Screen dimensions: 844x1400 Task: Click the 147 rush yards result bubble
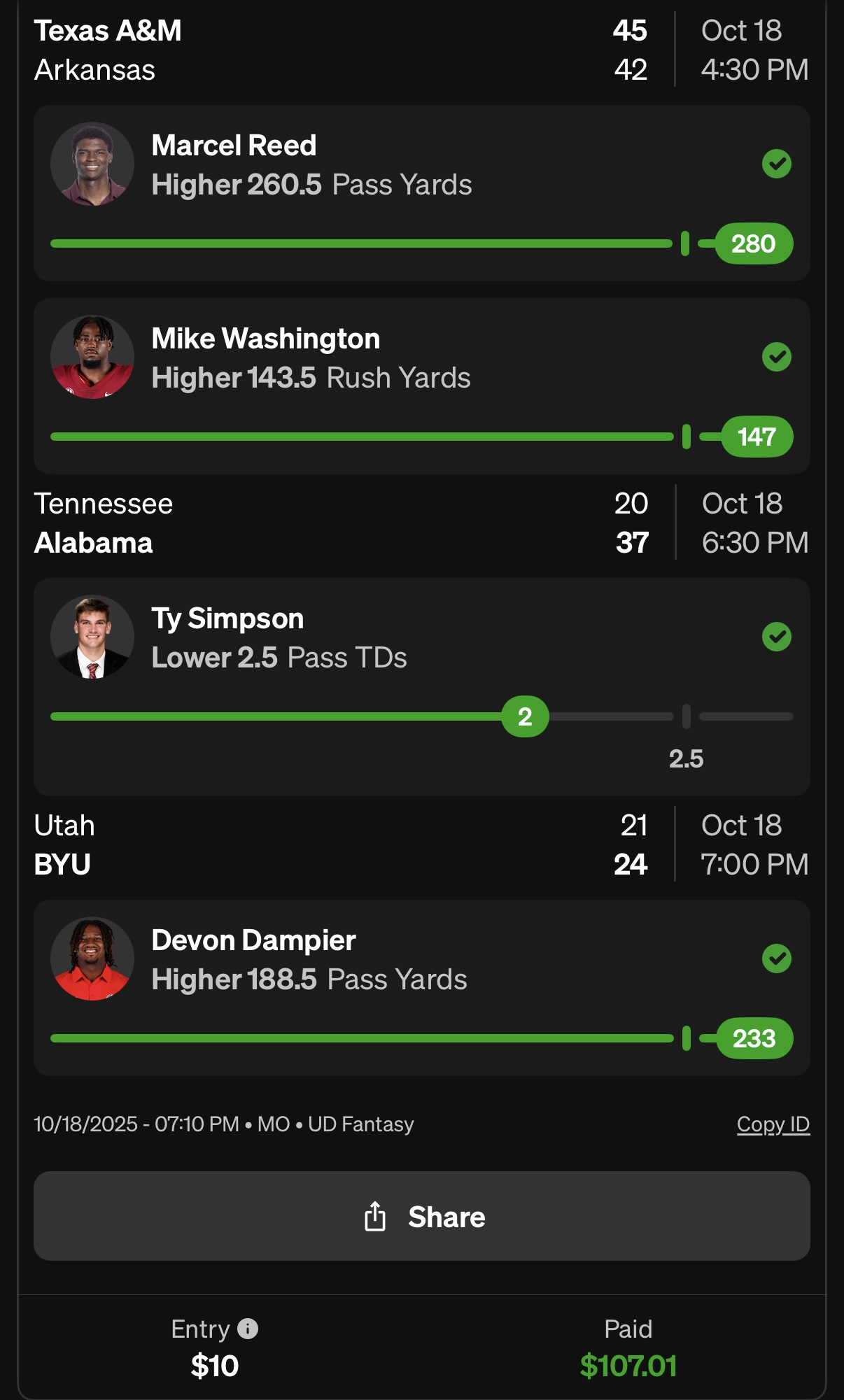point(757,437)
